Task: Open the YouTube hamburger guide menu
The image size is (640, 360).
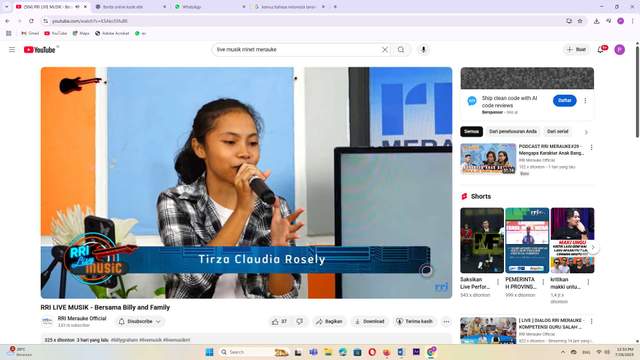Action: (12, 50)
